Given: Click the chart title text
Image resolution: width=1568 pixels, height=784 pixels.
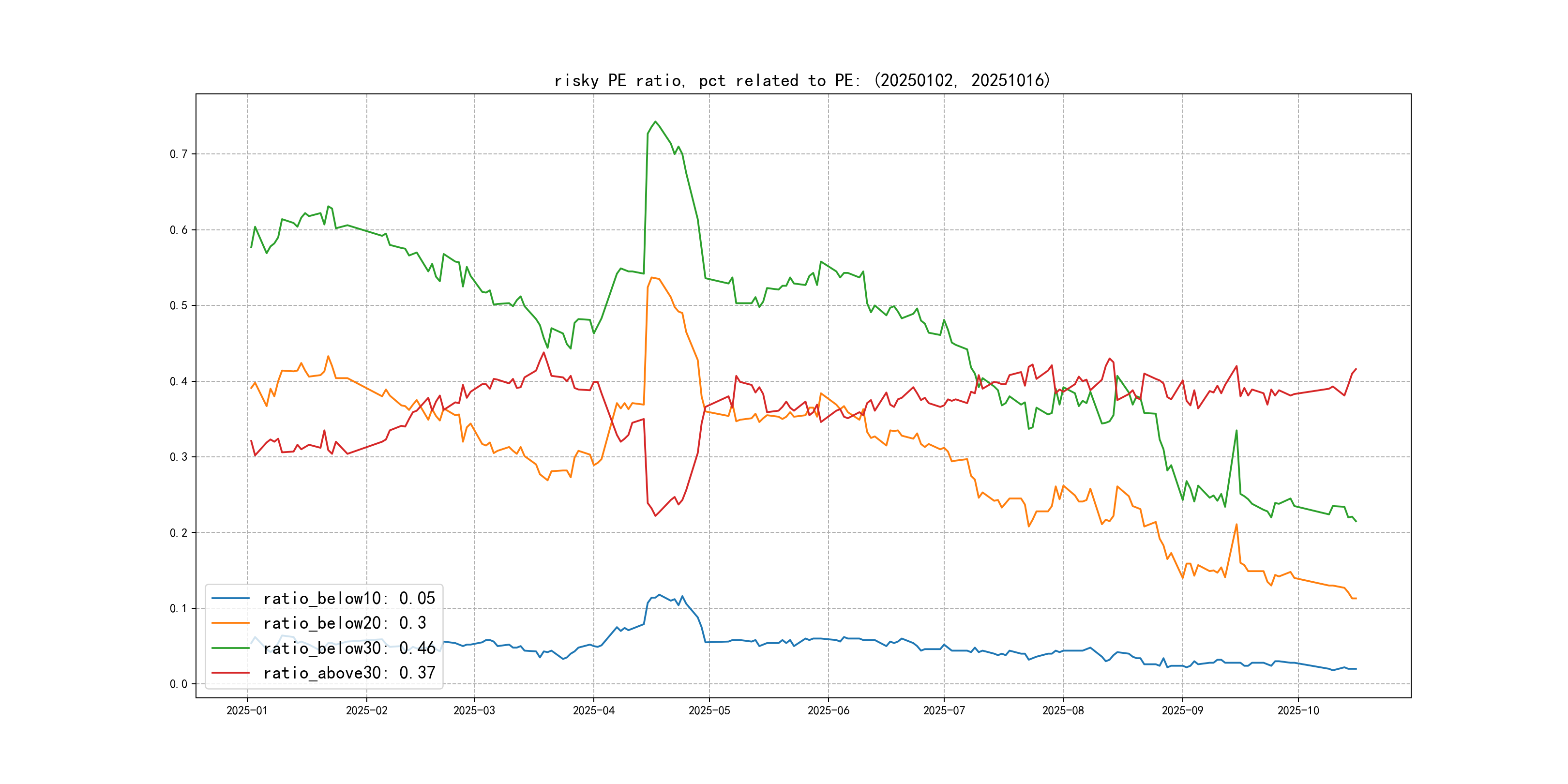Looking at the screenshot, I should [x=801, y=80].
